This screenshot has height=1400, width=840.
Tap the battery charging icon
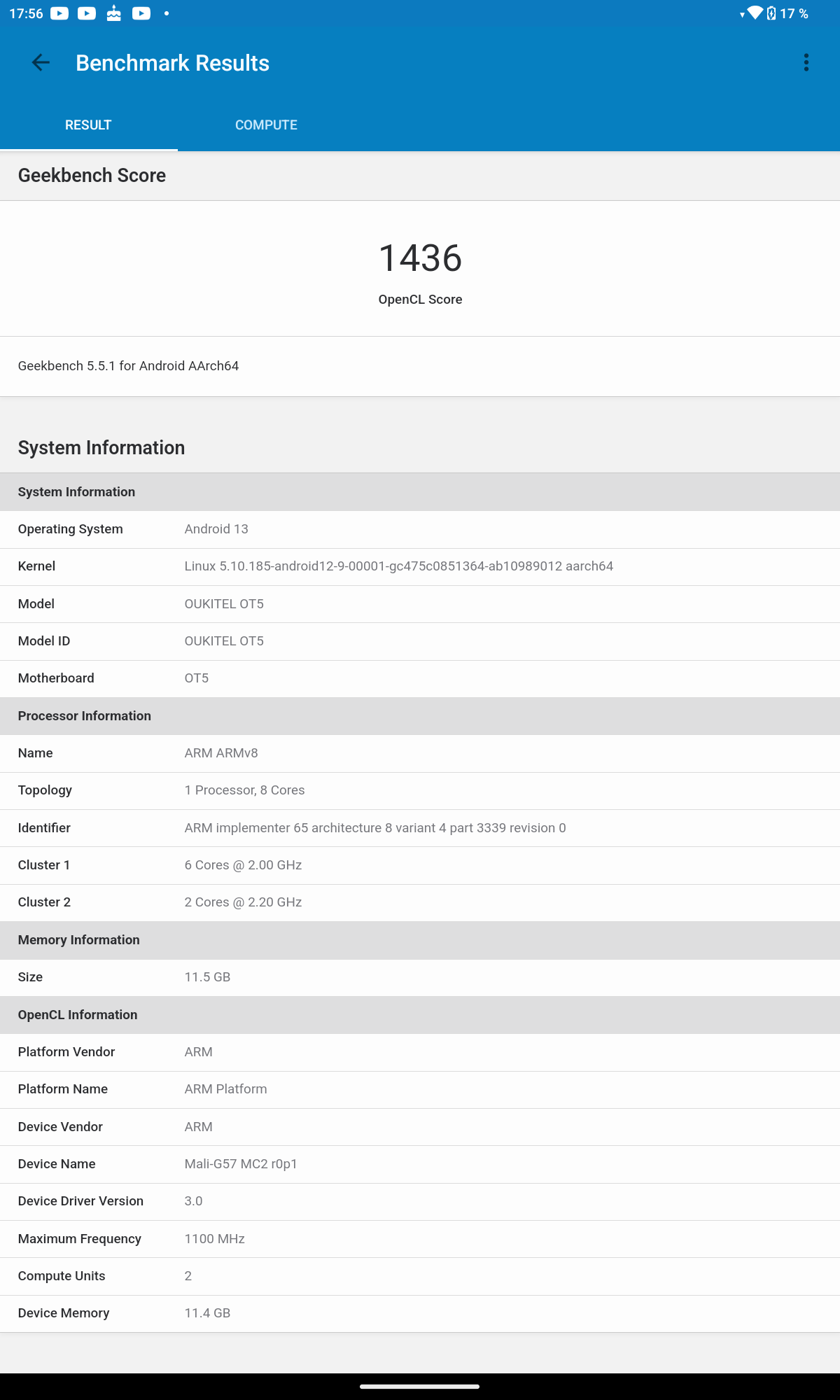click(771, 13)
